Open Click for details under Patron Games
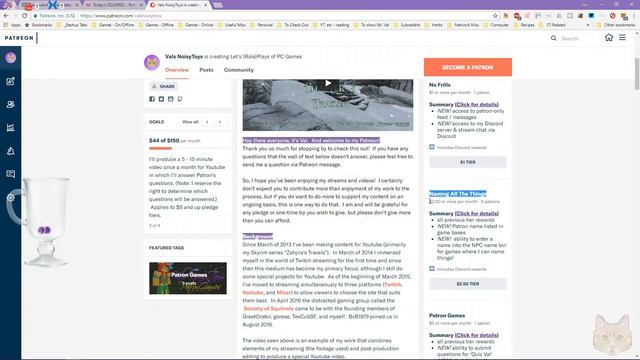Viewport: 640px width, 360px height. point(477,335)
